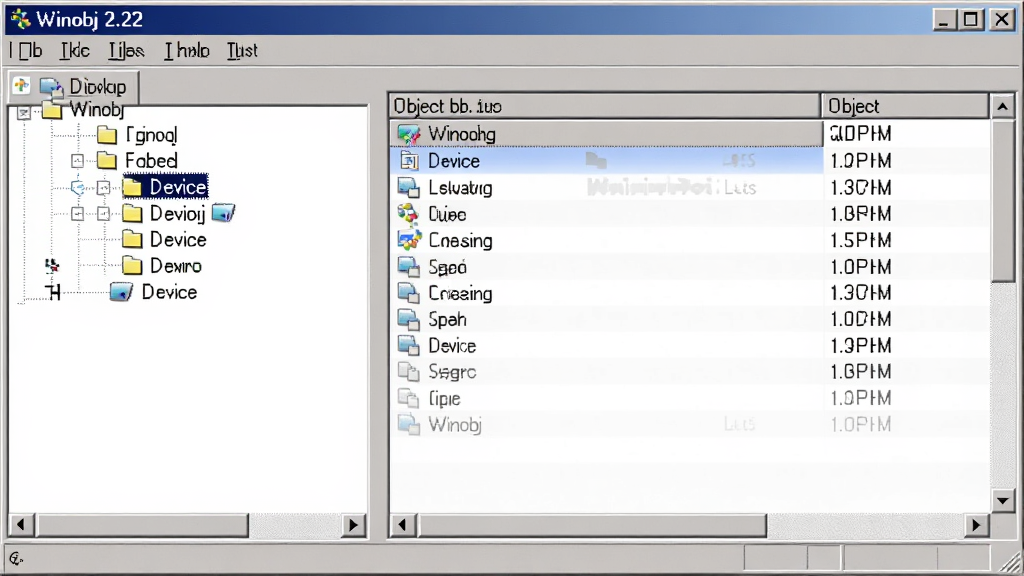
Task: Maximize the Winobj window
Action: 971,20
